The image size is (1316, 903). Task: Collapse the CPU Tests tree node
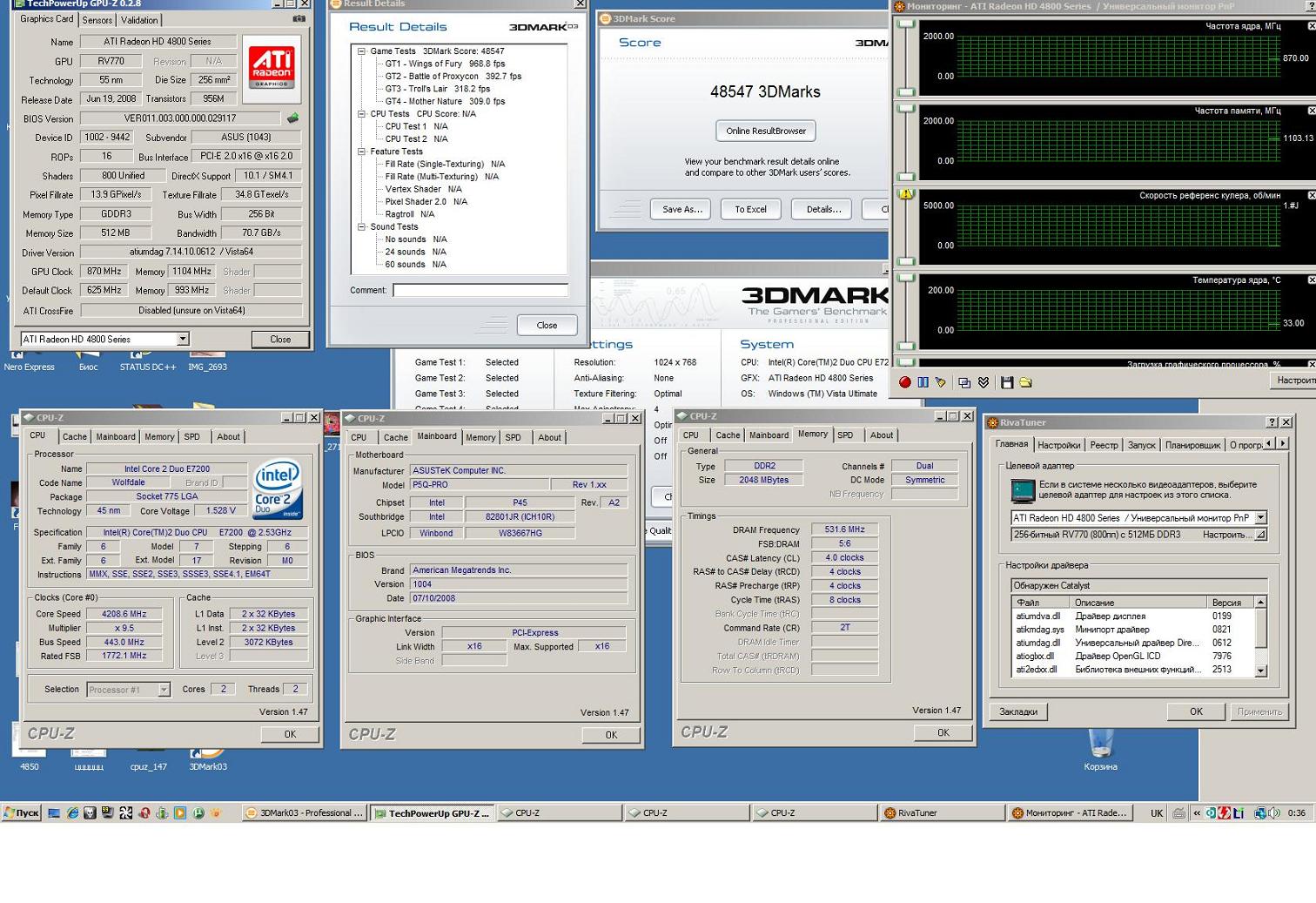point(361,114)
